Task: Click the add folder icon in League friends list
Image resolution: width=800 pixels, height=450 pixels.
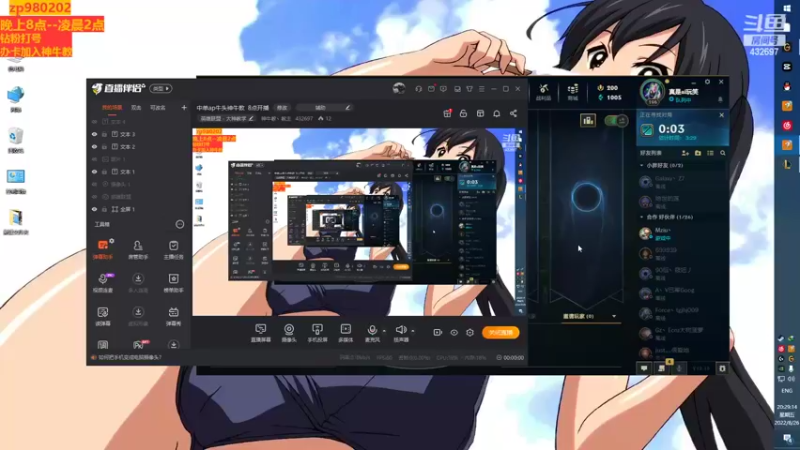Action: coord(698,153)
